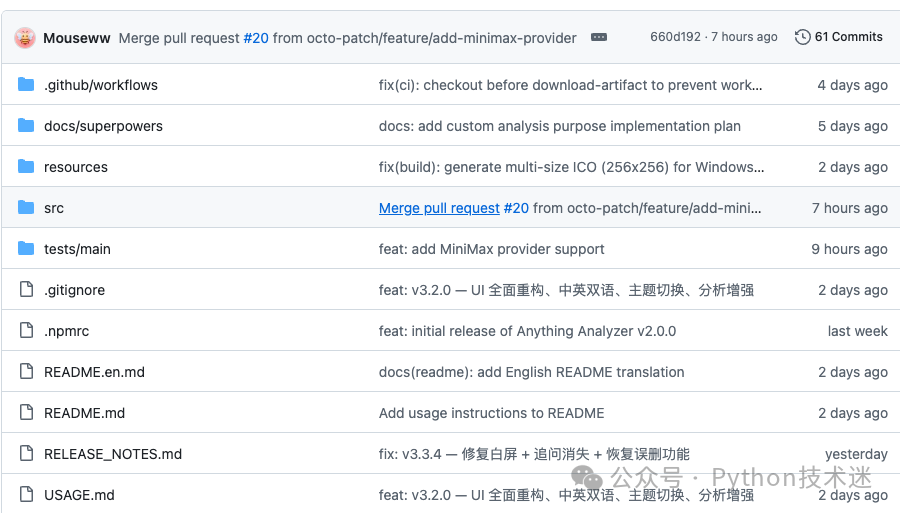Open the RELEASE_NOTES.md file
Image resolution: width=900 pixels, height=513 pixels.
click(x=113, y=454)
